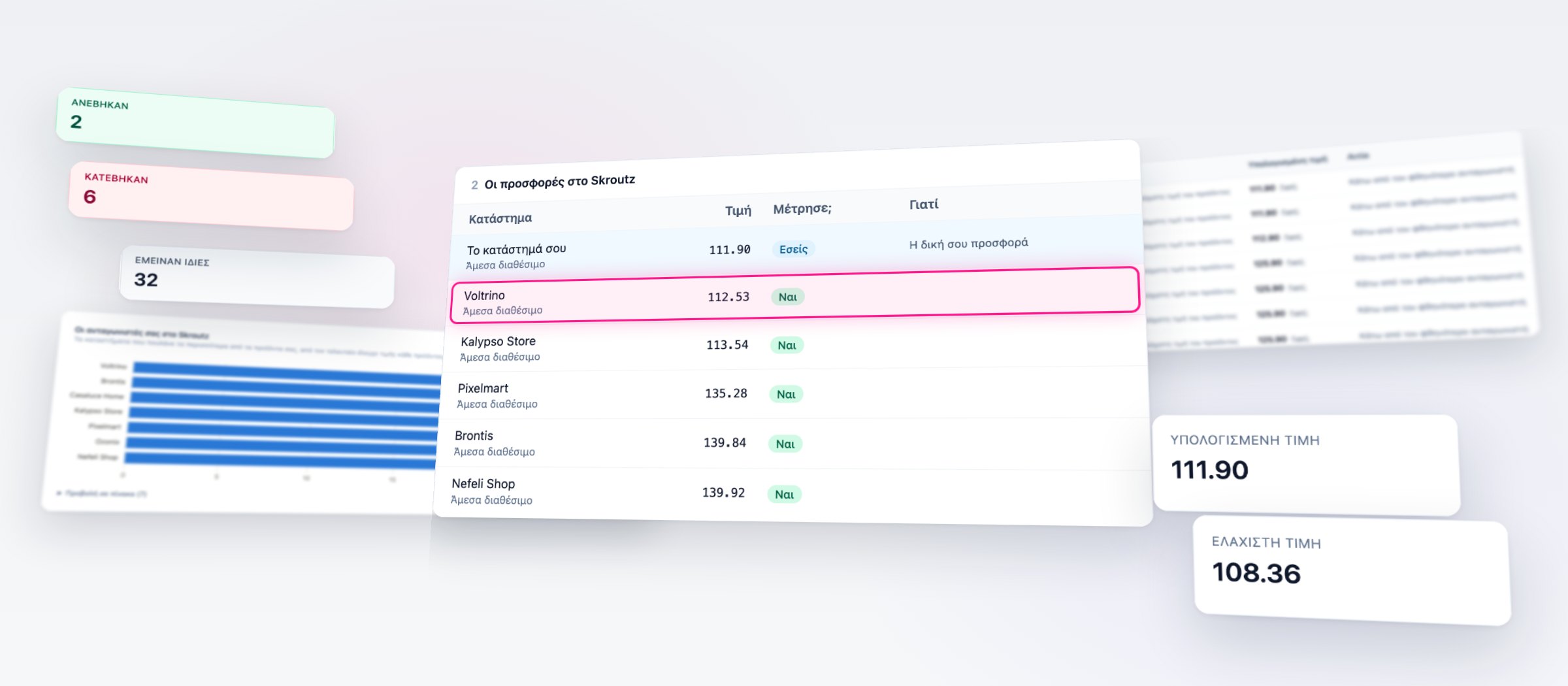Click Kalypso Store's price 113.54

tap(727, 344)
